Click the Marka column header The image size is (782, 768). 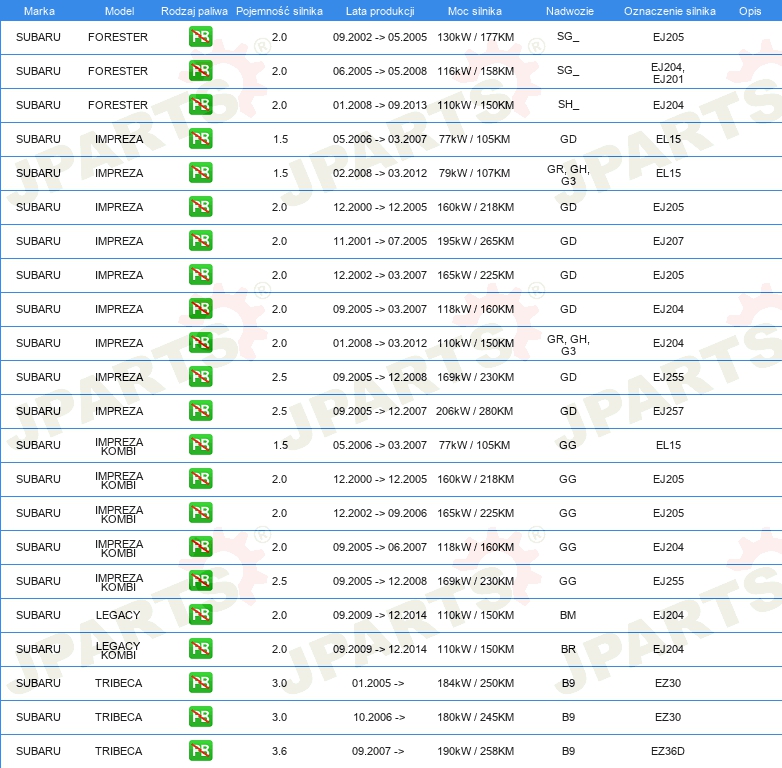coord(39,11)
